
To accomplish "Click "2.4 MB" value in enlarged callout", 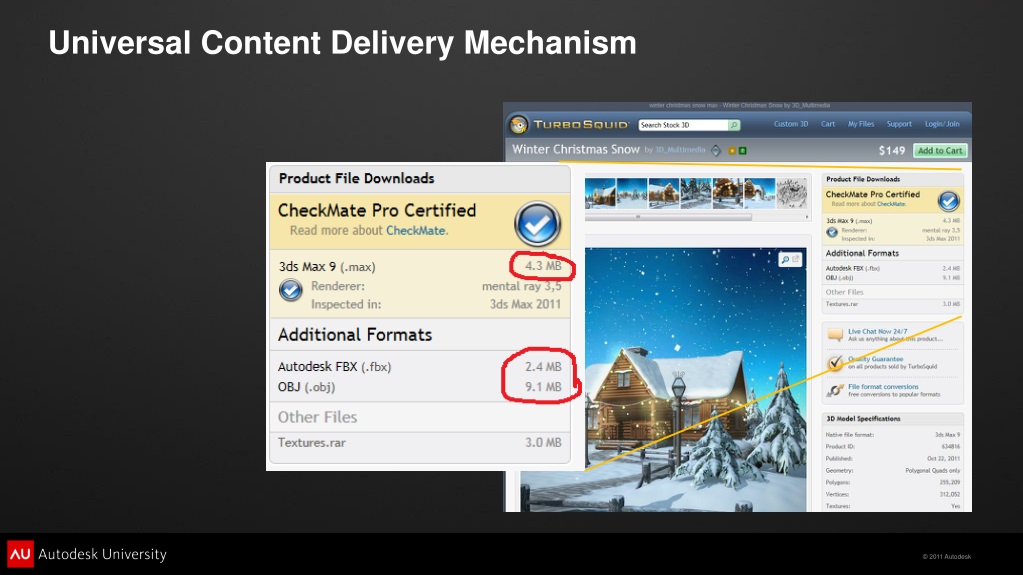I will 543,367.
